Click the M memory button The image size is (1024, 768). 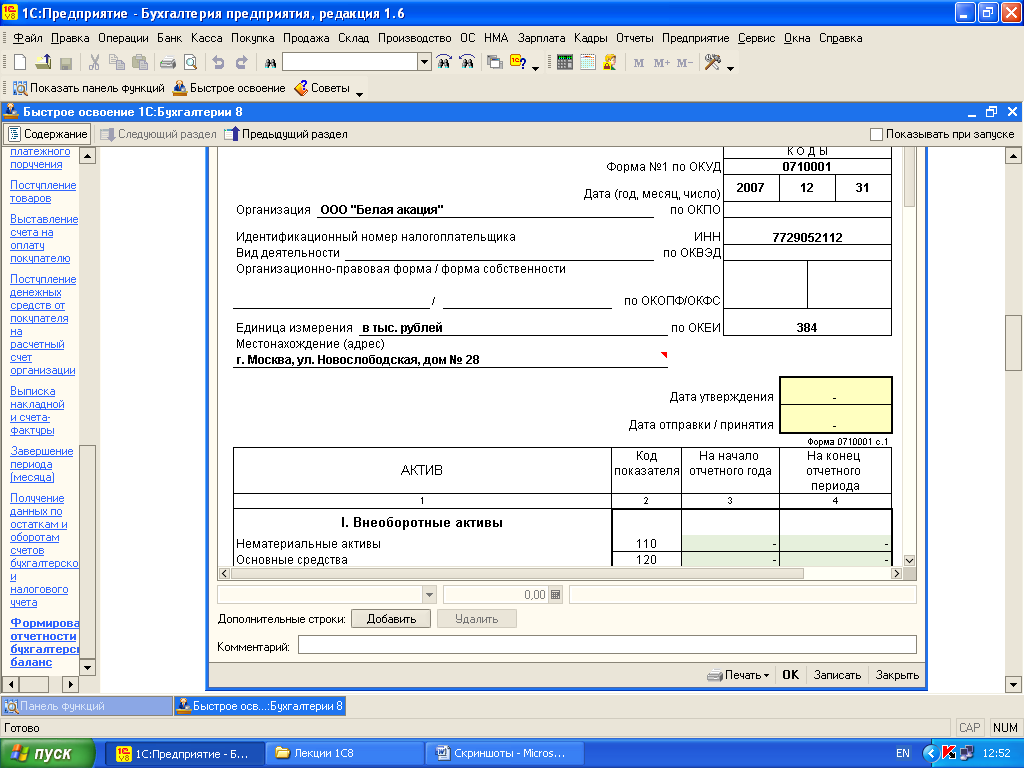pos(639,63)
